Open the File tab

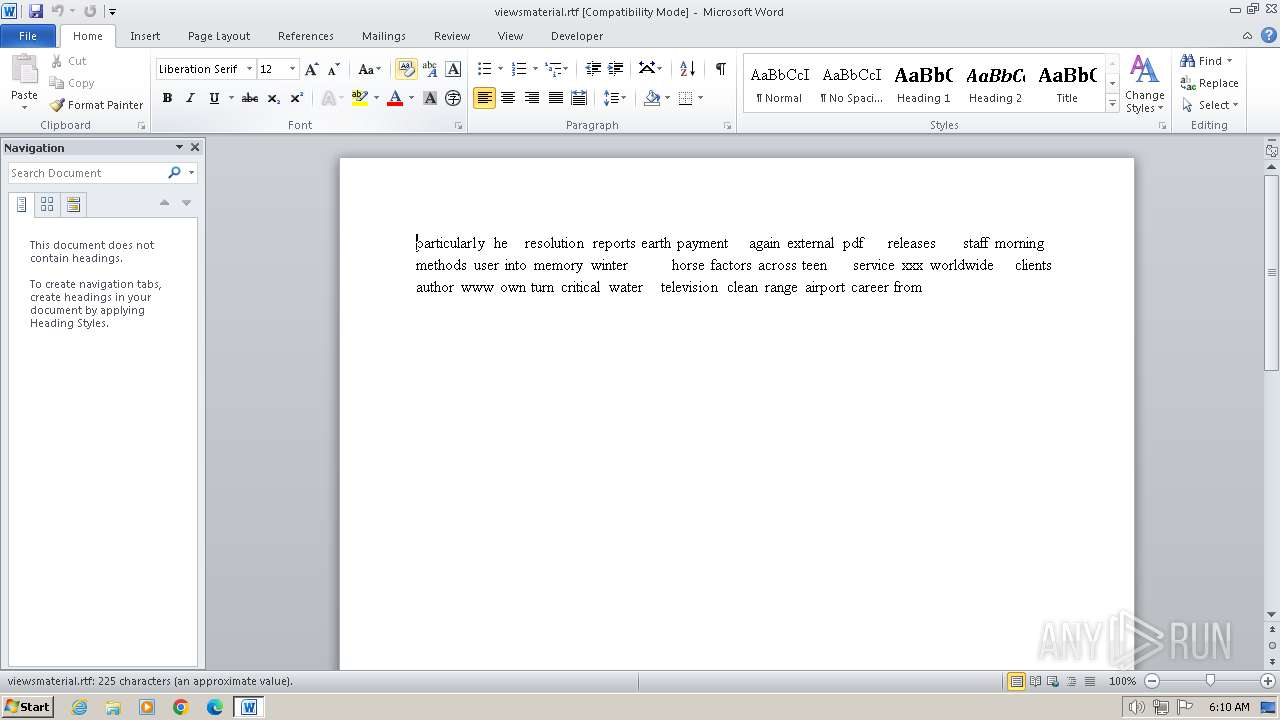(x=28, y=36)
